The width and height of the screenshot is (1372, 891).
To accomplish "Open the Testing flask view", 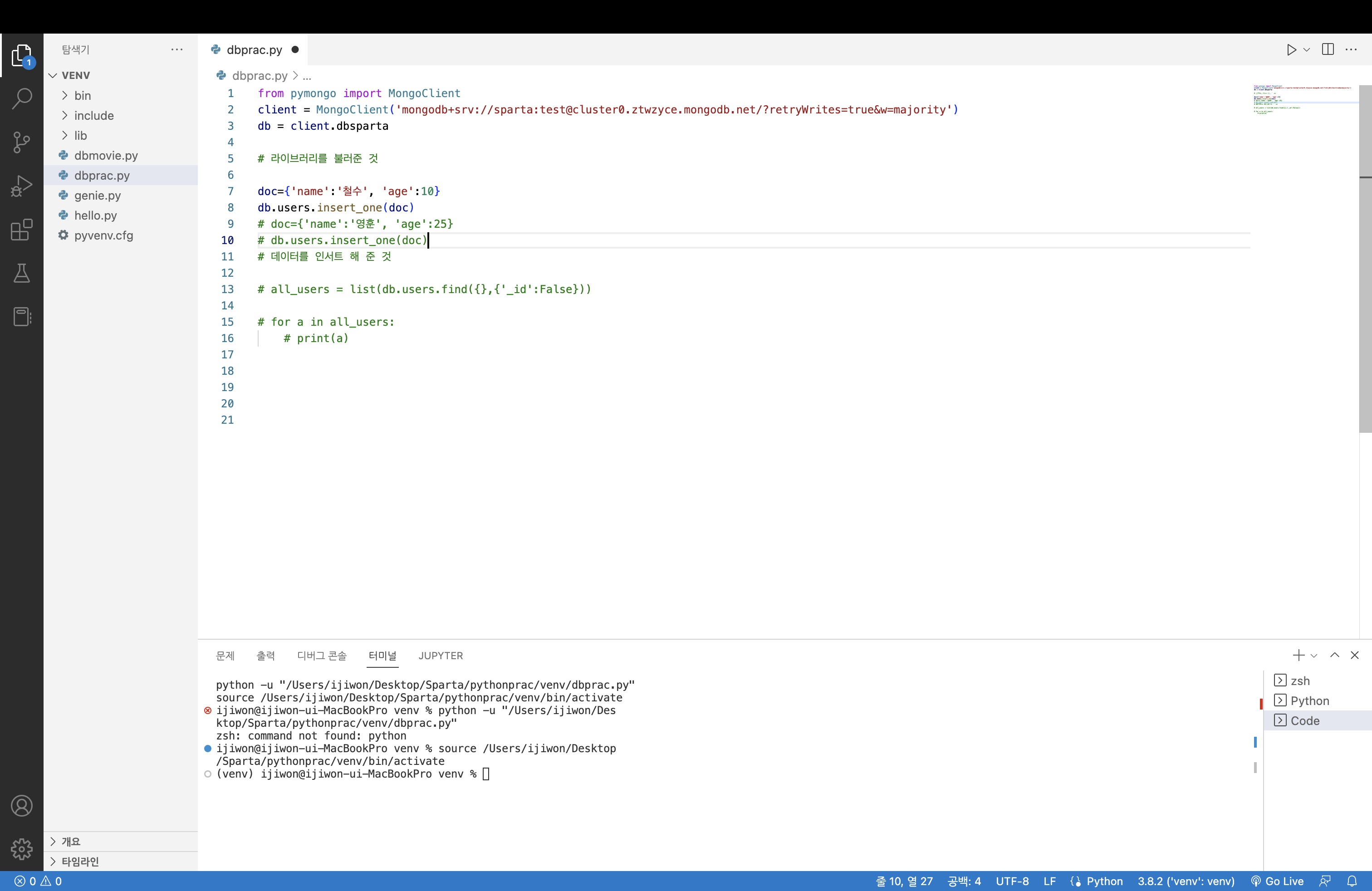I will tap(22, 273).
